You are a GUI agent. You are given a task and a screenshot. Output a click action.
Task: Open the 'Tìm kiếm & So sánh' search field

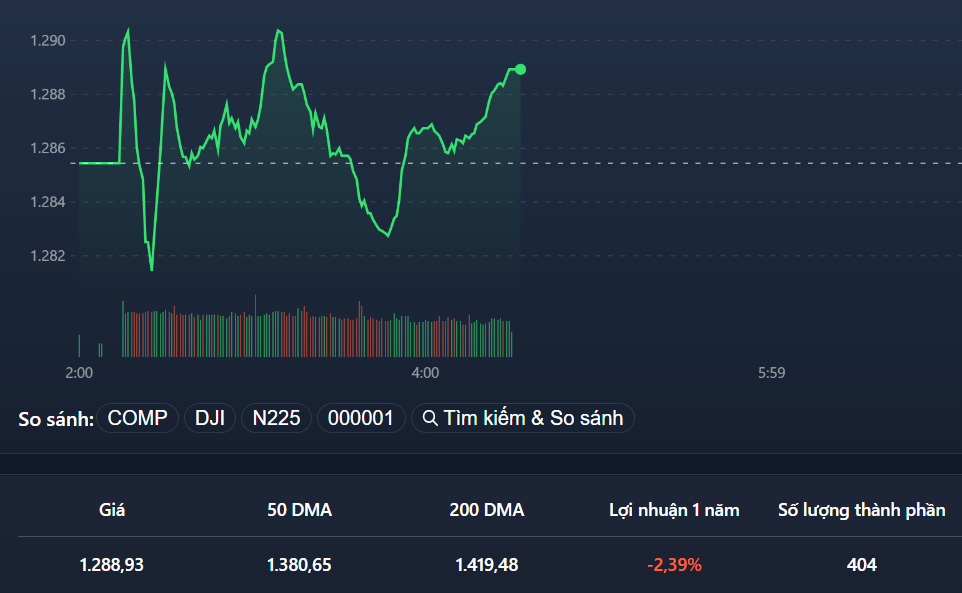(523, 417)
